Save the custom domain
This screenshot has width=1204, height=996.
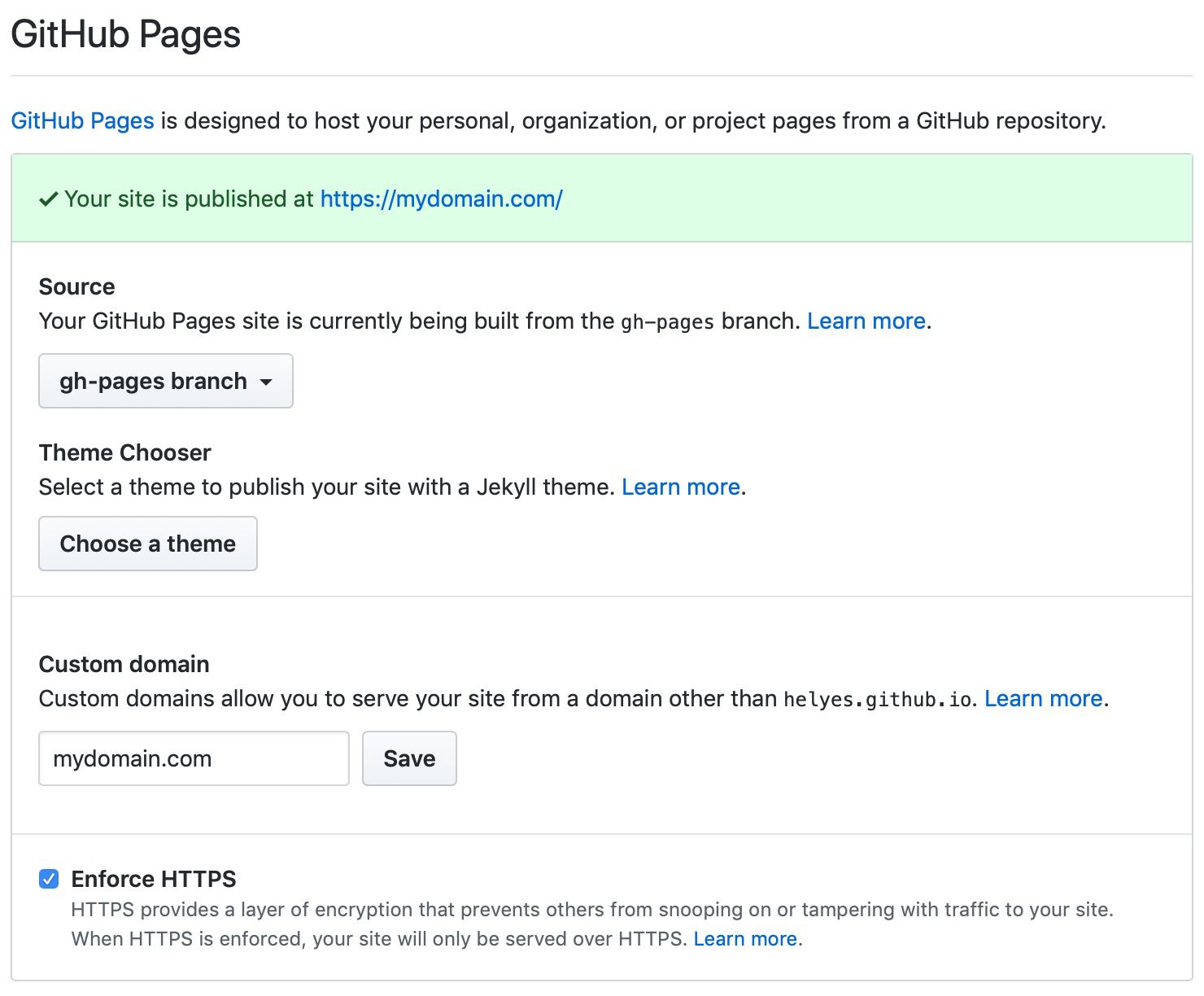pyautogui.click(x=409, y=758)
